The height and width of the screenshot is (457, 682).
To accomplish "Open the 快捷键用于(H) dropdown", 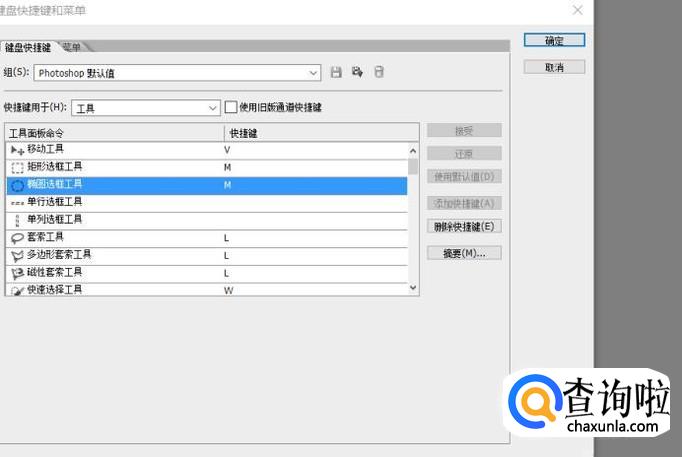I will click(146, 108).
